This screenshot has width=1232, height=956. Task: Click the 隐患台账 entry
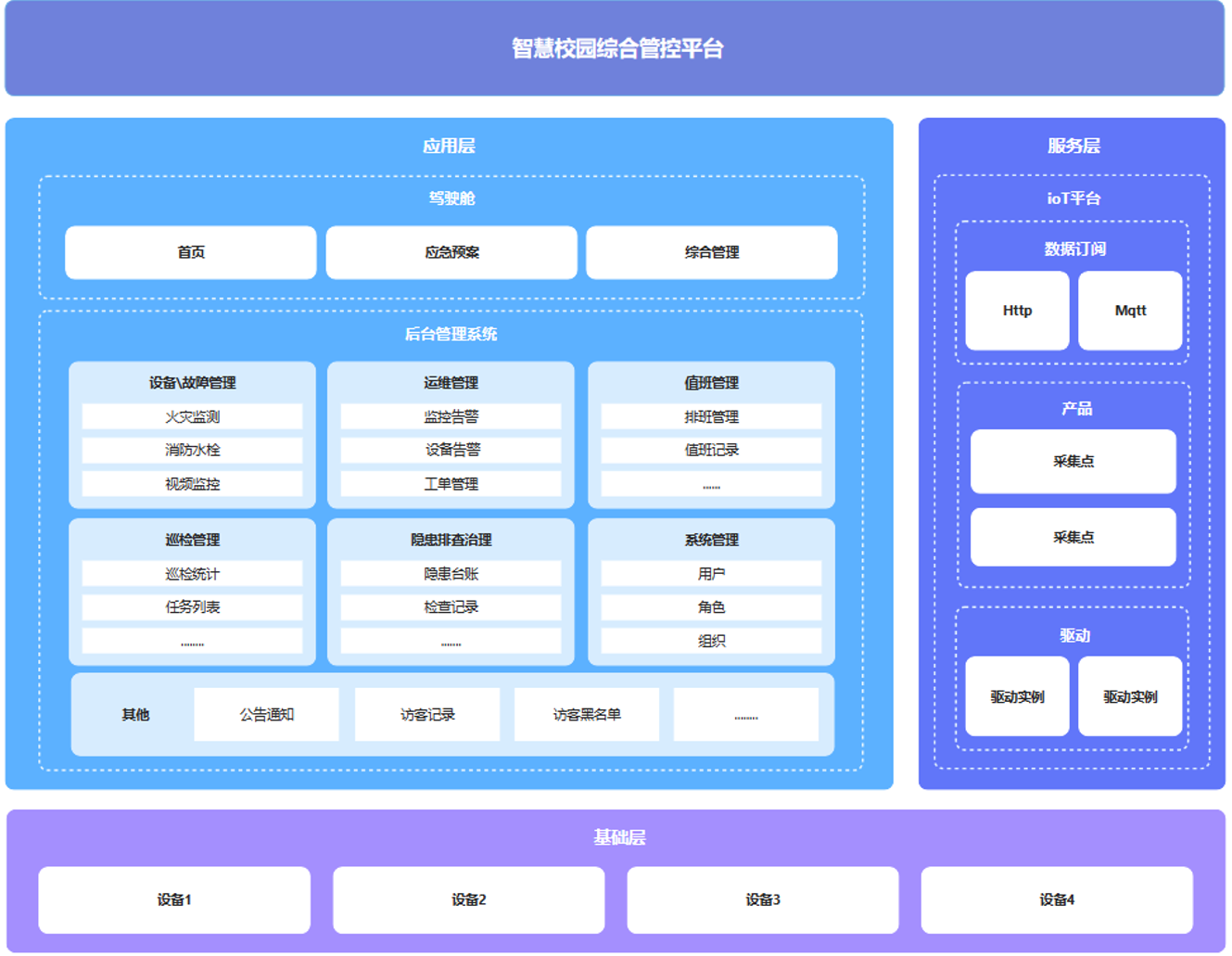(x=451, y=574)
